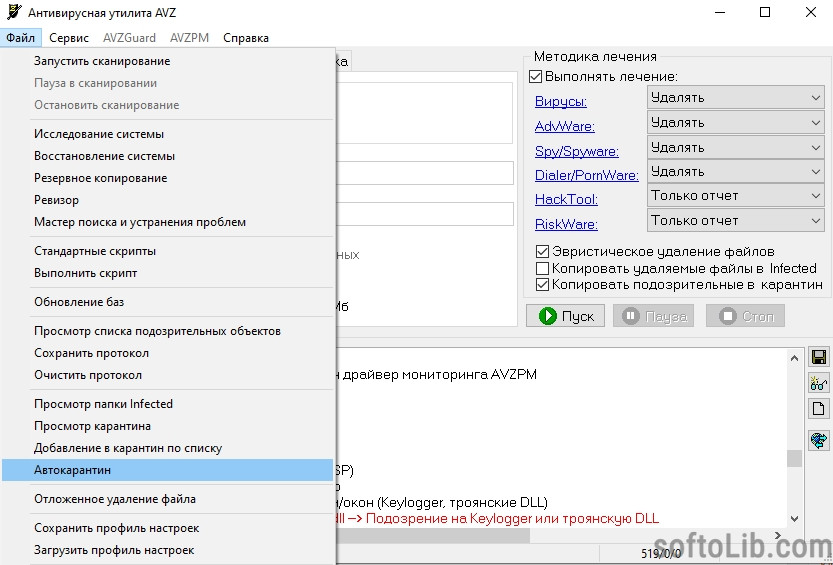Select "Стандартные скрипты" menu item
This screenshot has height=565, width=833.
click(x=167, y=251)
